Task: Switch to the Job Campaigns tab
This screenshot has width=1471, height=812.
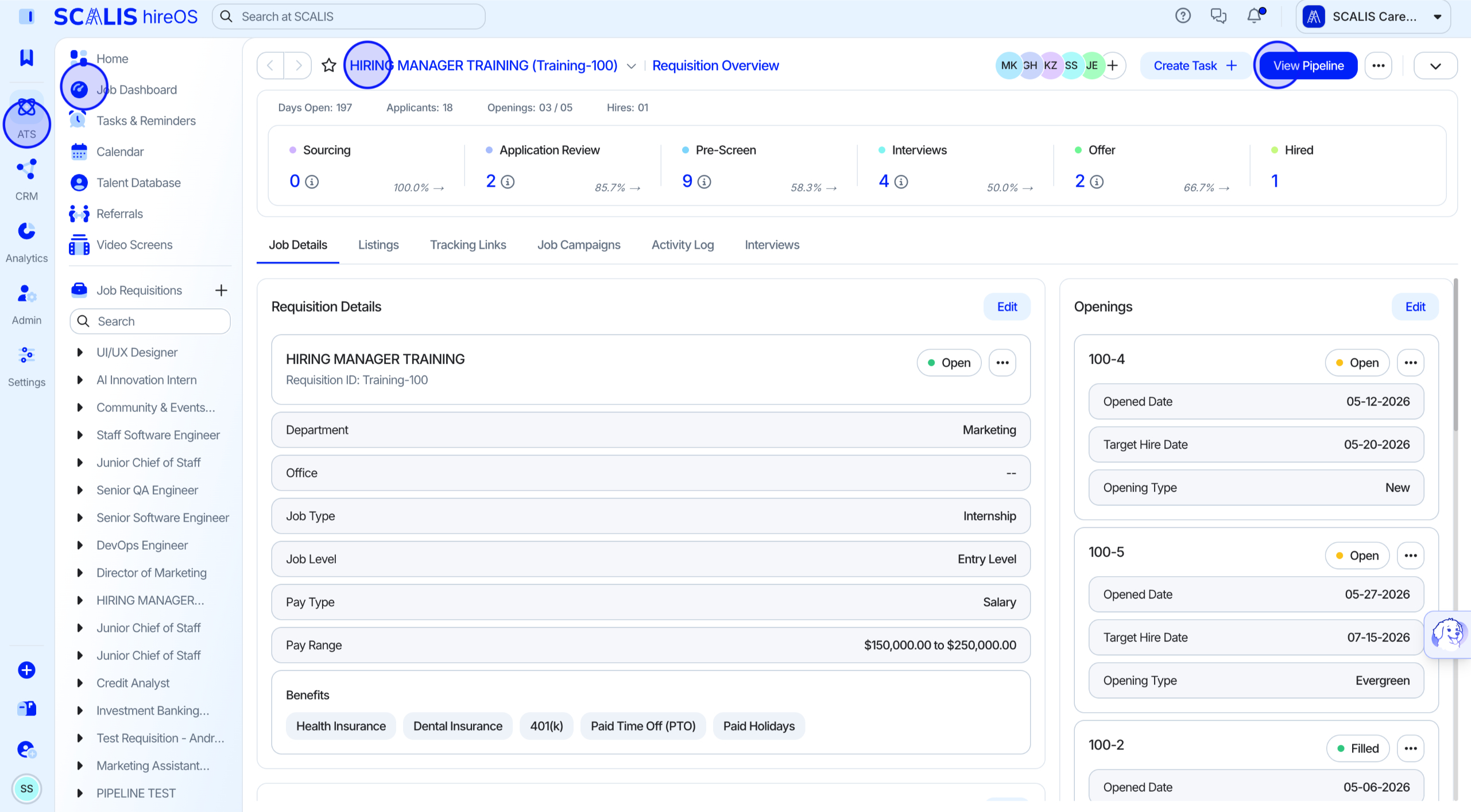Action: point(579,245)
